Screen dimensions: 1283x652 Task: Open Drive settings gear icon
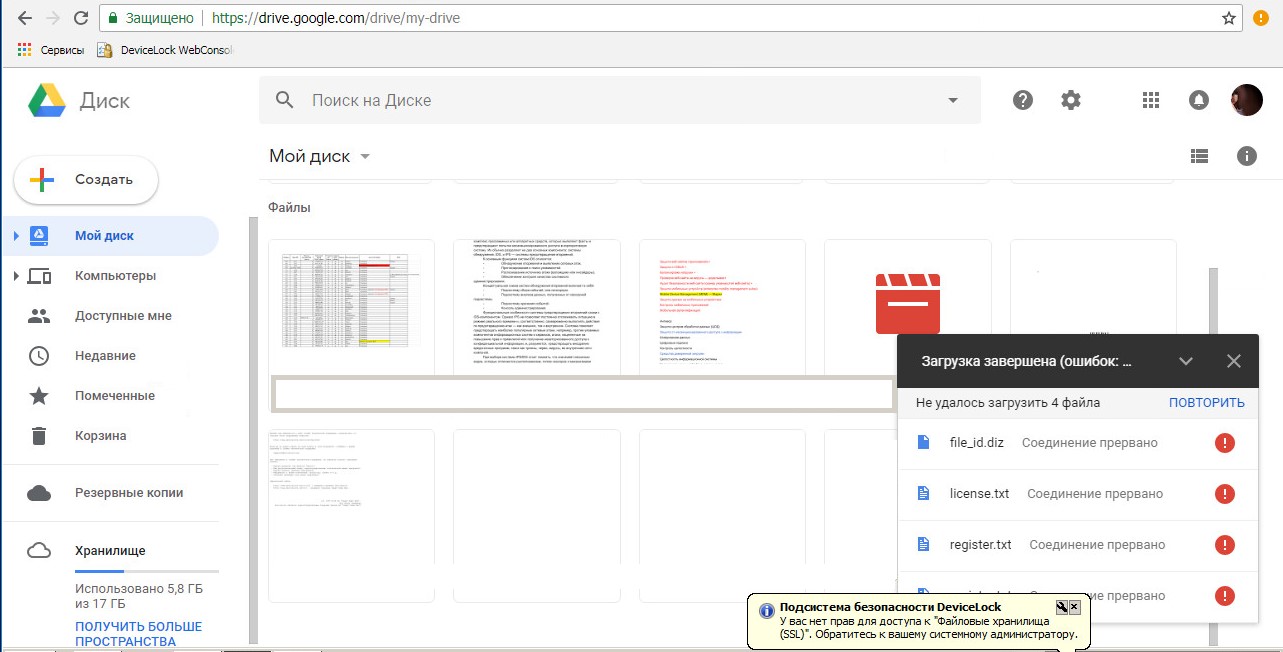click(1071, 100)
